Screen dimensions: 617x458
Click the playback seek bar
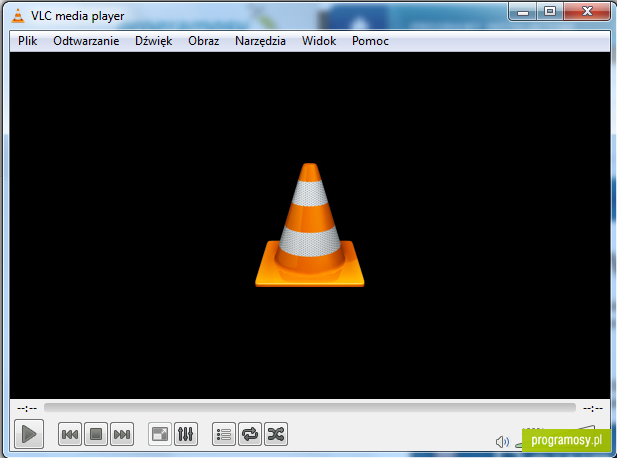[x=310, y=408]
